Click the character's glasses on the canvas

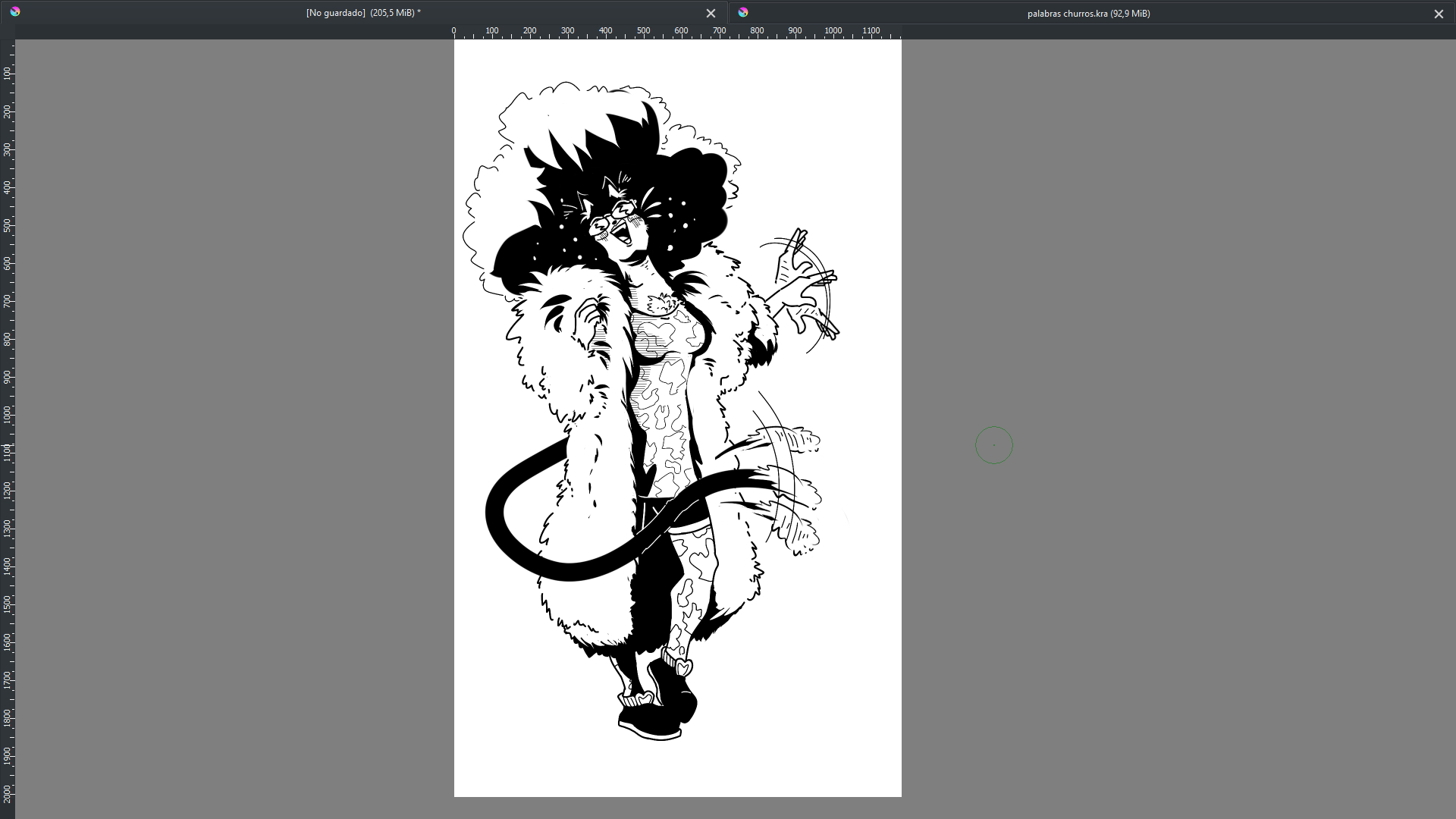613,216
